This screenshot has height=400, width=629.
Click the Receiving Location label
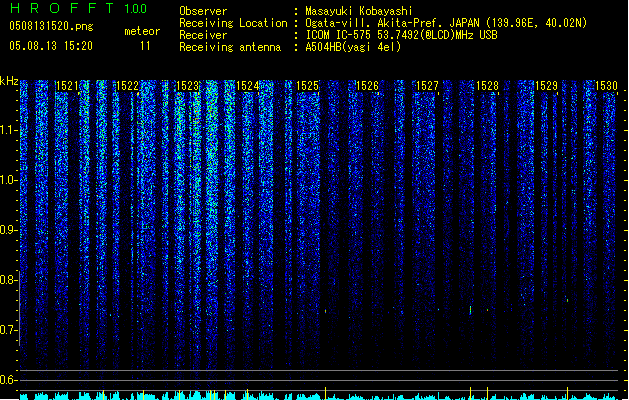[233, 23]
